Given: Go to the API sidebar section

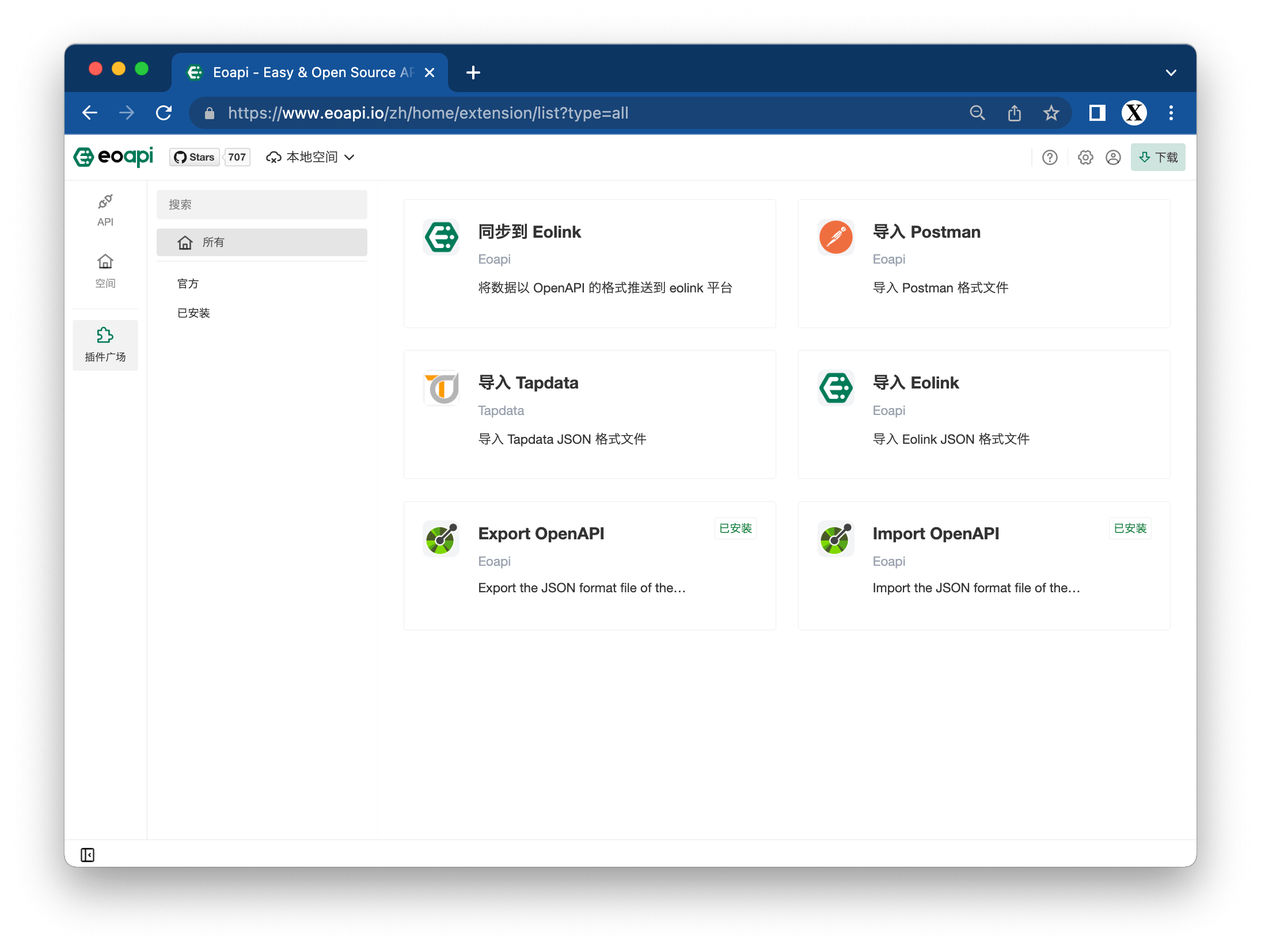Looking at the screenshot, I should point(105,211).
